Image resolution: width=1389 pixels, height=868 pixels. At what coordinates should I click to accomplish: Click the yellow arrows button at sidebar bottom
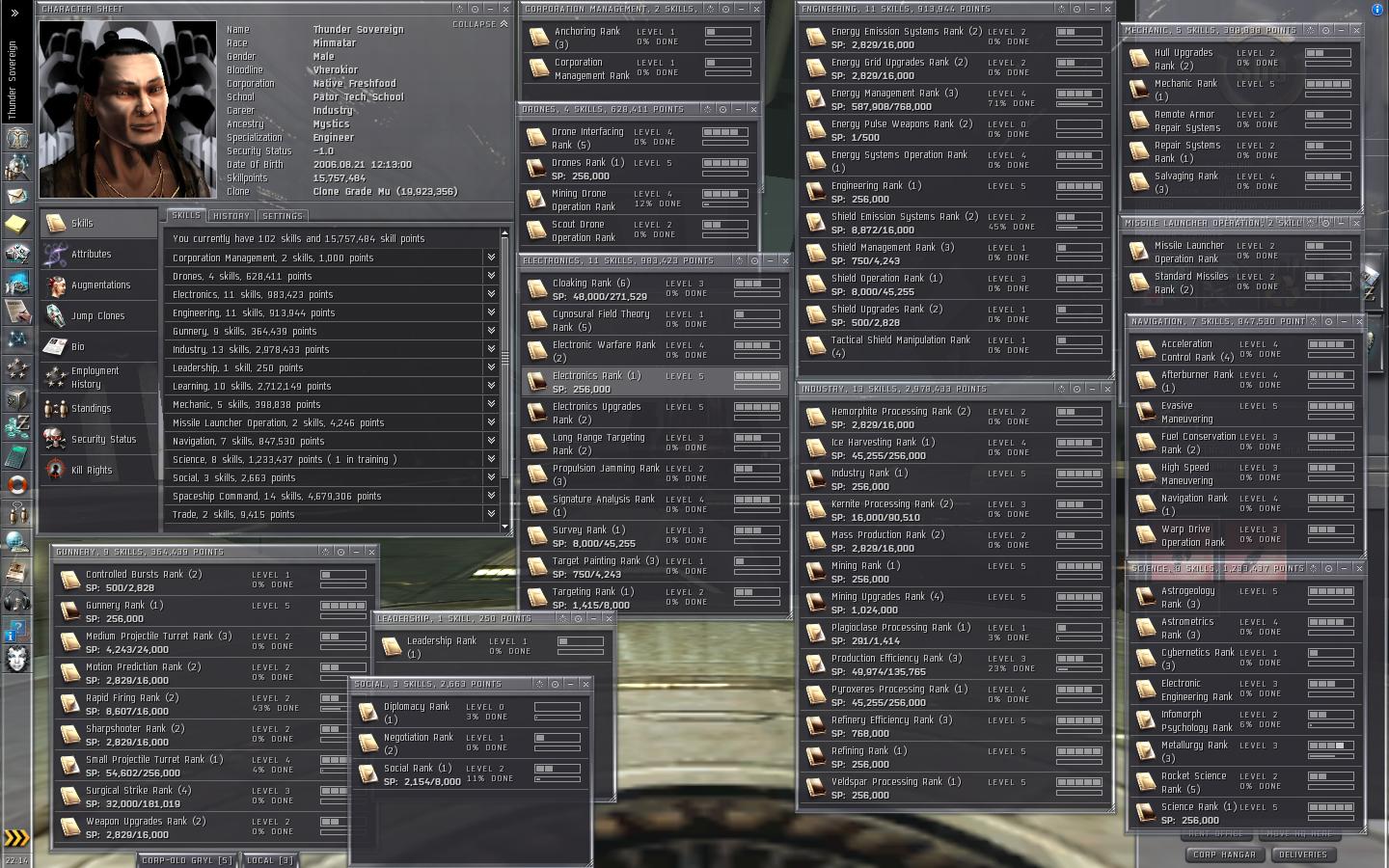point(16,837)
